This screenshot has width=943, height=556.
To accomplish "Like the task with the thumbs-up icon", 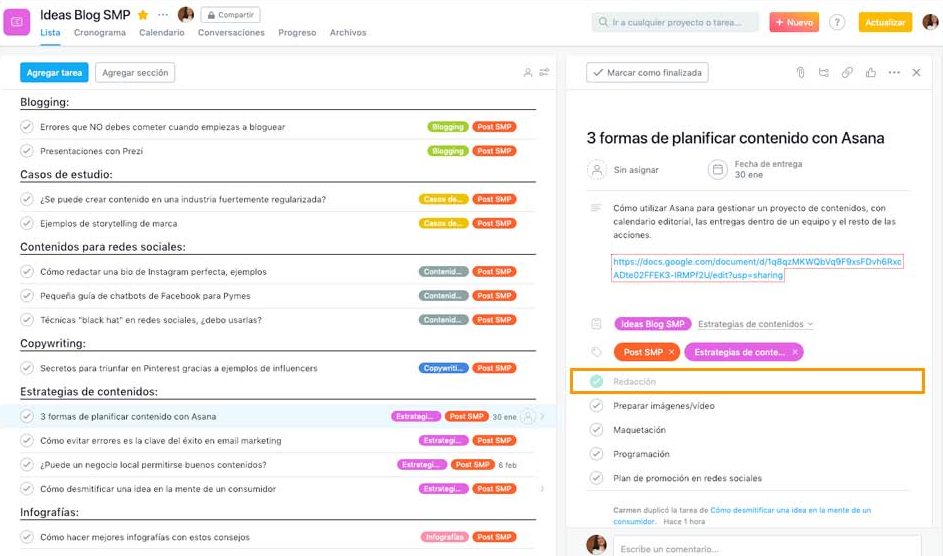I will (870, 73).
